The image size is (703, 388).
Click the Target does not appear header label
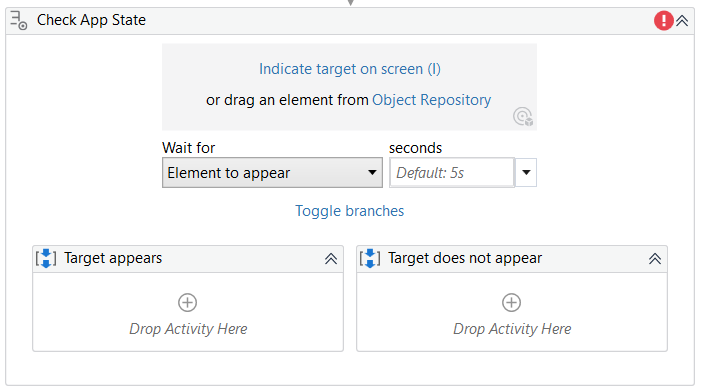pos(465,258)
